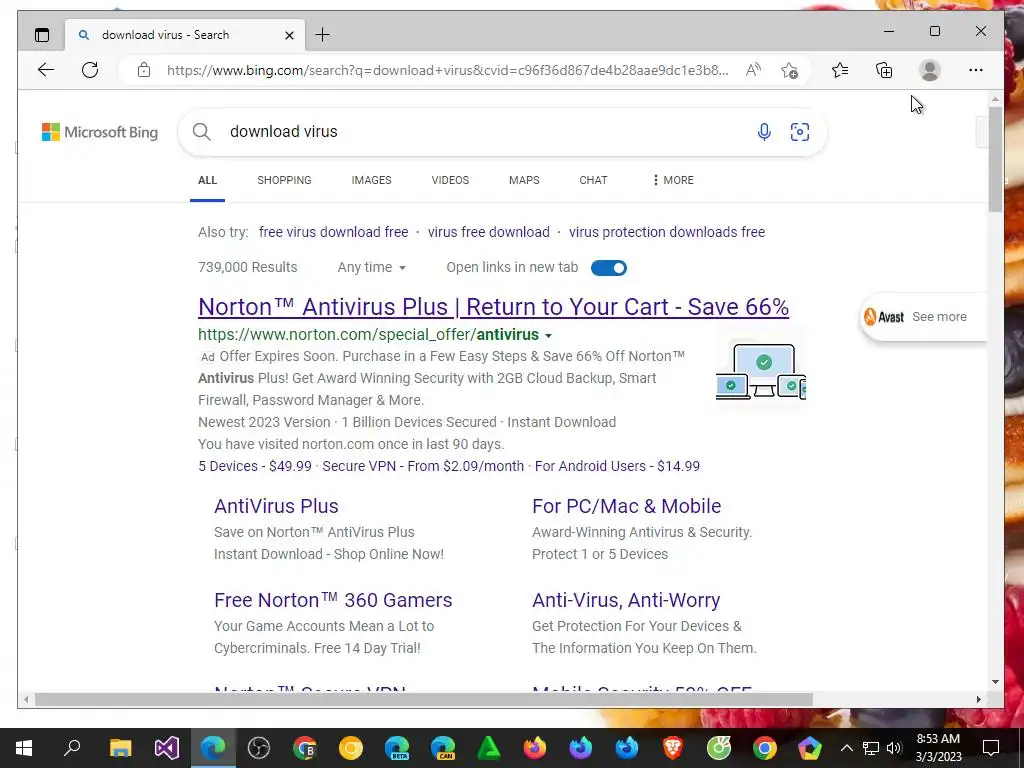The image size is (1024, 768).
Task: Start voice search with the microphone
Action: click(763, 132)
